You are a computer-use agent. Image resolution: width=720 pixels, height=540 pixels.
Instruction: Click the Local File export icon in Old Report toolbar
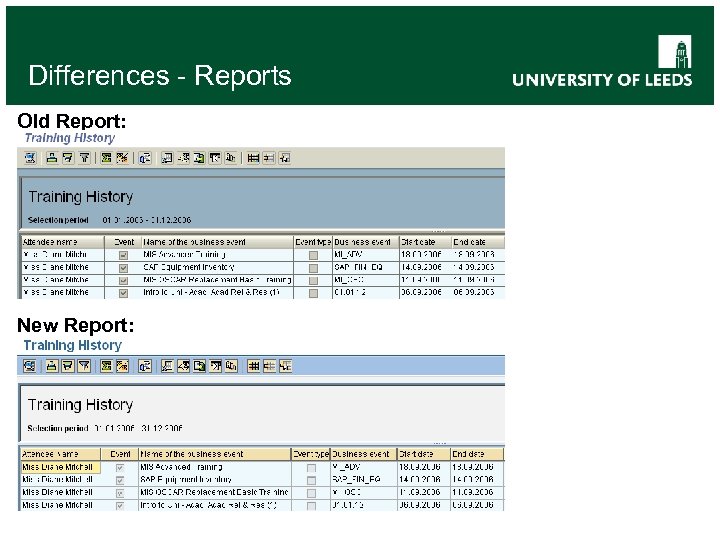pyautogui.click(x=199, y=158)
